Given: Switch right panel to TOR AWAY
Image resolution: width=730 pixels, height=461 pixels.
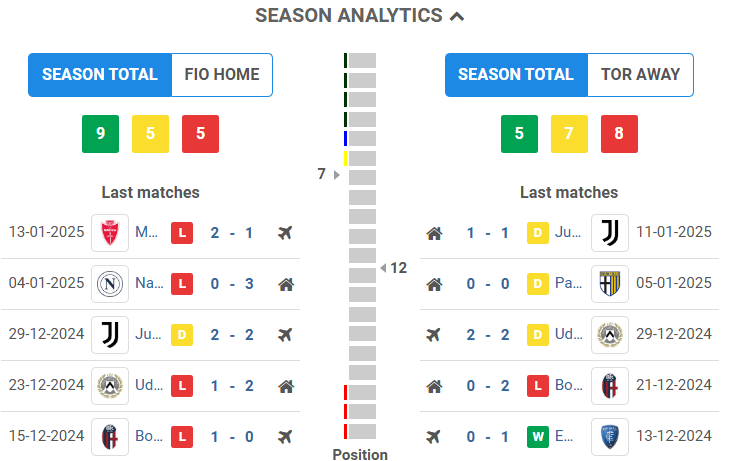Looking at the screenshot, I should click(640, 75).
